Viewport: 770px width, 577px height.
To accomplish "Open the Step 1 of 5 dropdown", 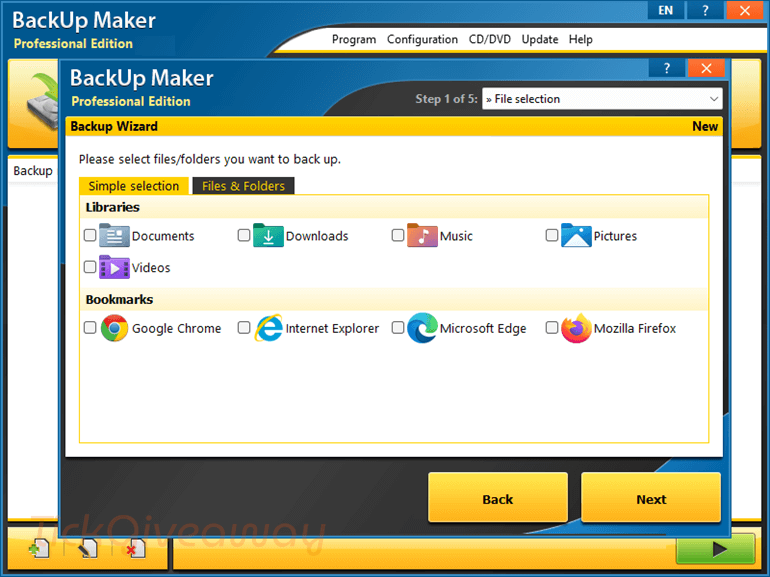I will point(602,99).
